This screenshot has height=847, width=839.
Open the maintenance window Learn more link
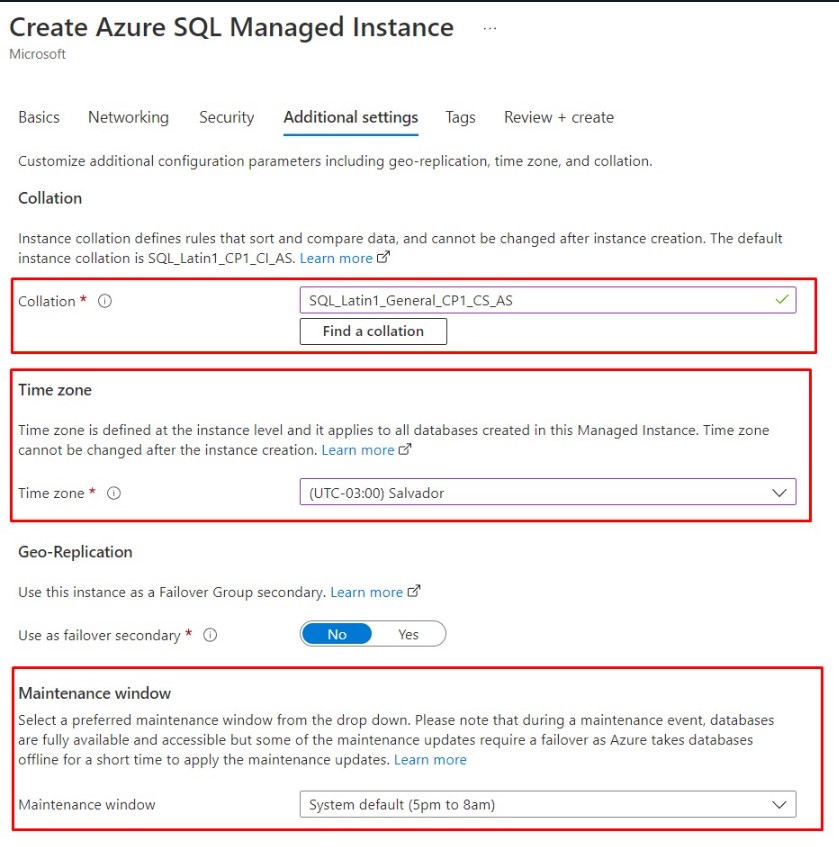(430, 760)
